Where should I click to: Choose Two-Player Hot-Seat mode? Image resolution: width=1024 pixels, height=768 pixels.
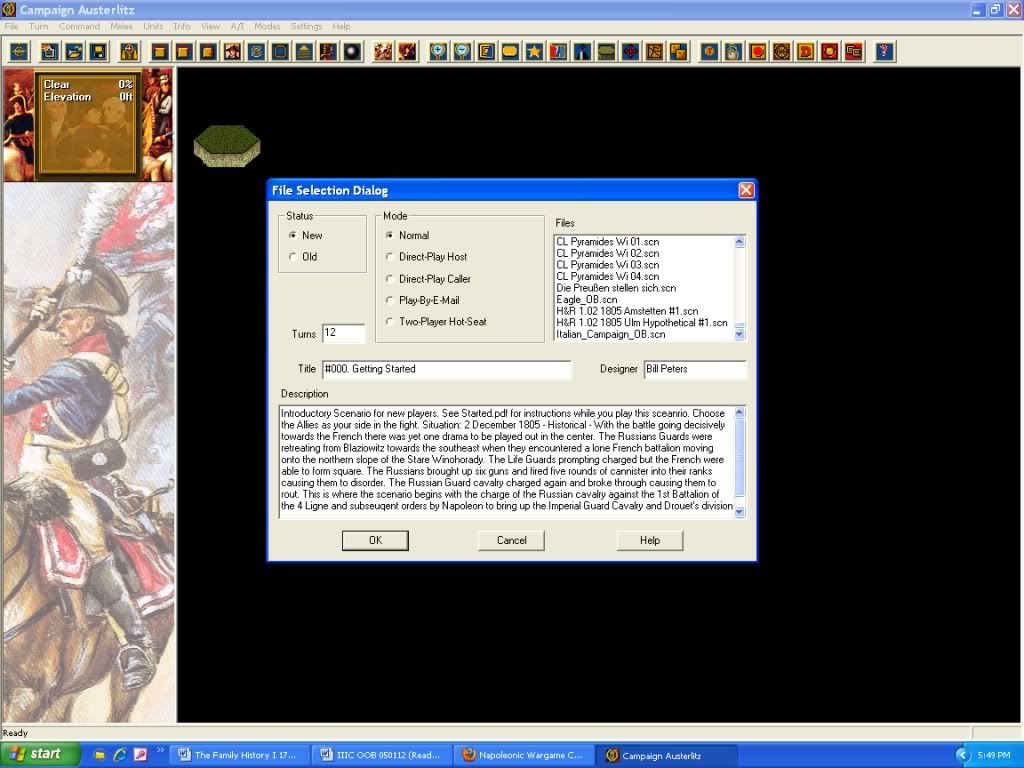click(x=390, y=322)
